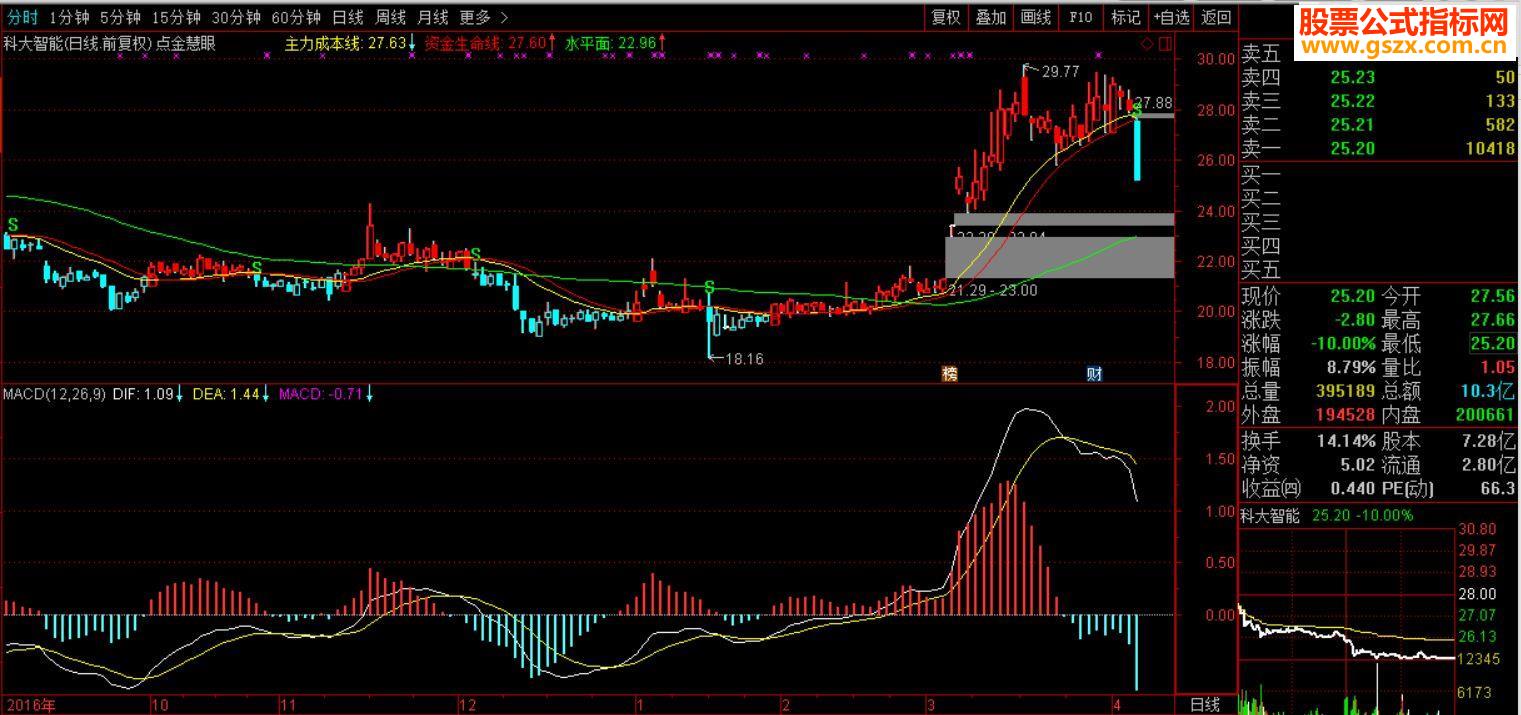The height and width of the screenshot is (715, 1521).
Task: Click the 换手 value 14.14%
Action: 1345,440
